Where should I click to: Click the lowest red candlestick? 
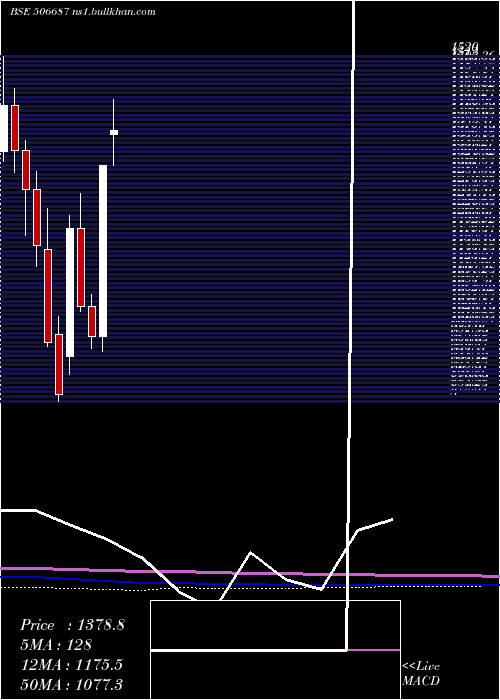pyautogui.click(x=59, y=364)
